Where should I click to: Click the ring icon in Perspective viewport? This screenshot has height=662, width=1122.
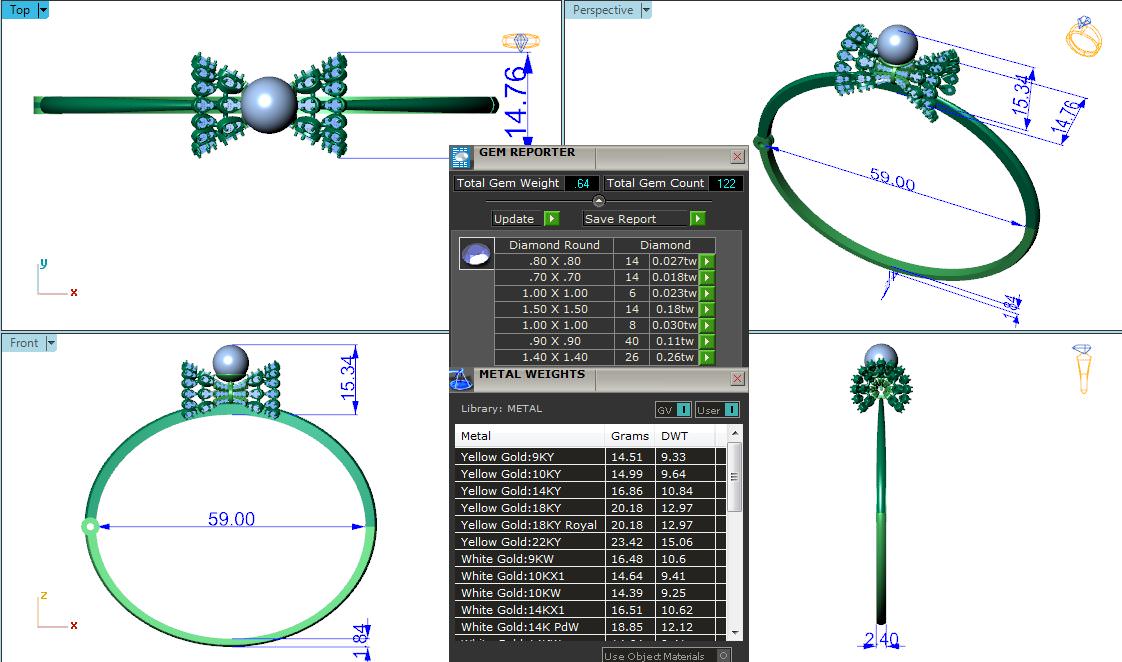pos(1084,38)
